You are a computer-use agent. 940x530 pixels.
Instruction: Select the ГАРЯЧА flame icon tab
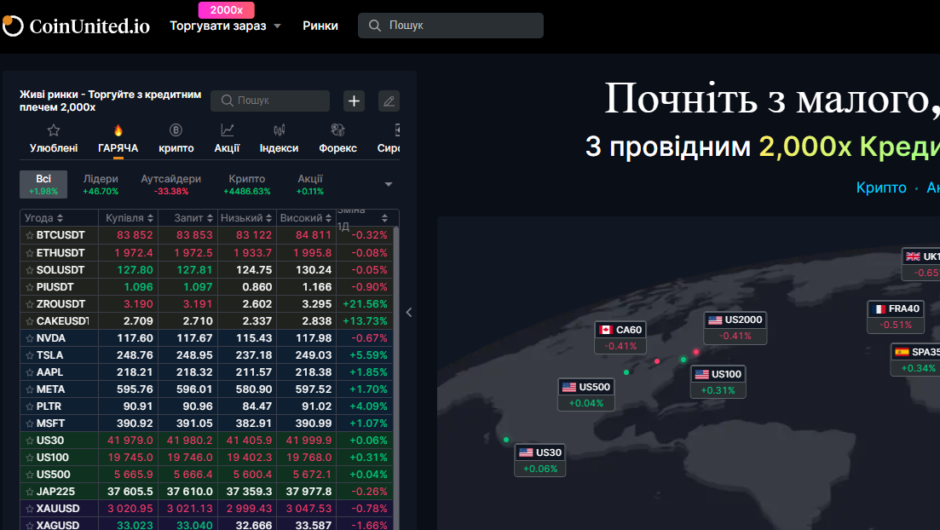coord(118,138)
